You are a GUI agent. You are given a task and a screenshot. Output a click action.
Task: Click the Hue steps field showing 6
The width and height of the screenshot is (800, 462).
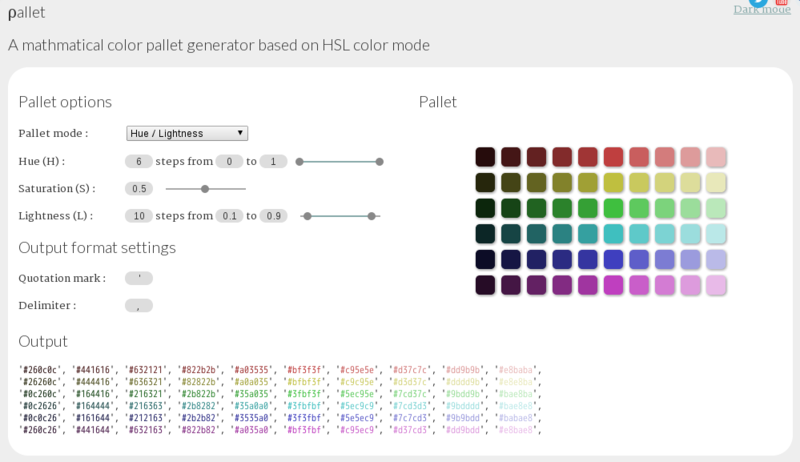(139, 161)
